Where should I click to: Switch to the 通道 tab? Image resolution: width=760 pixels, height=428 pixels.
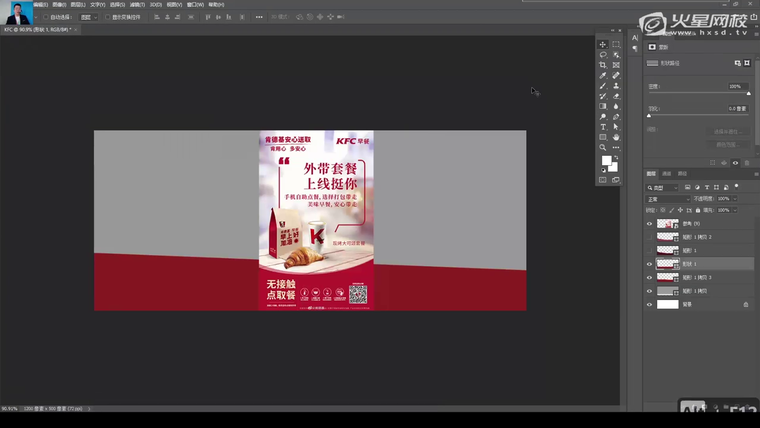[667, 173]
